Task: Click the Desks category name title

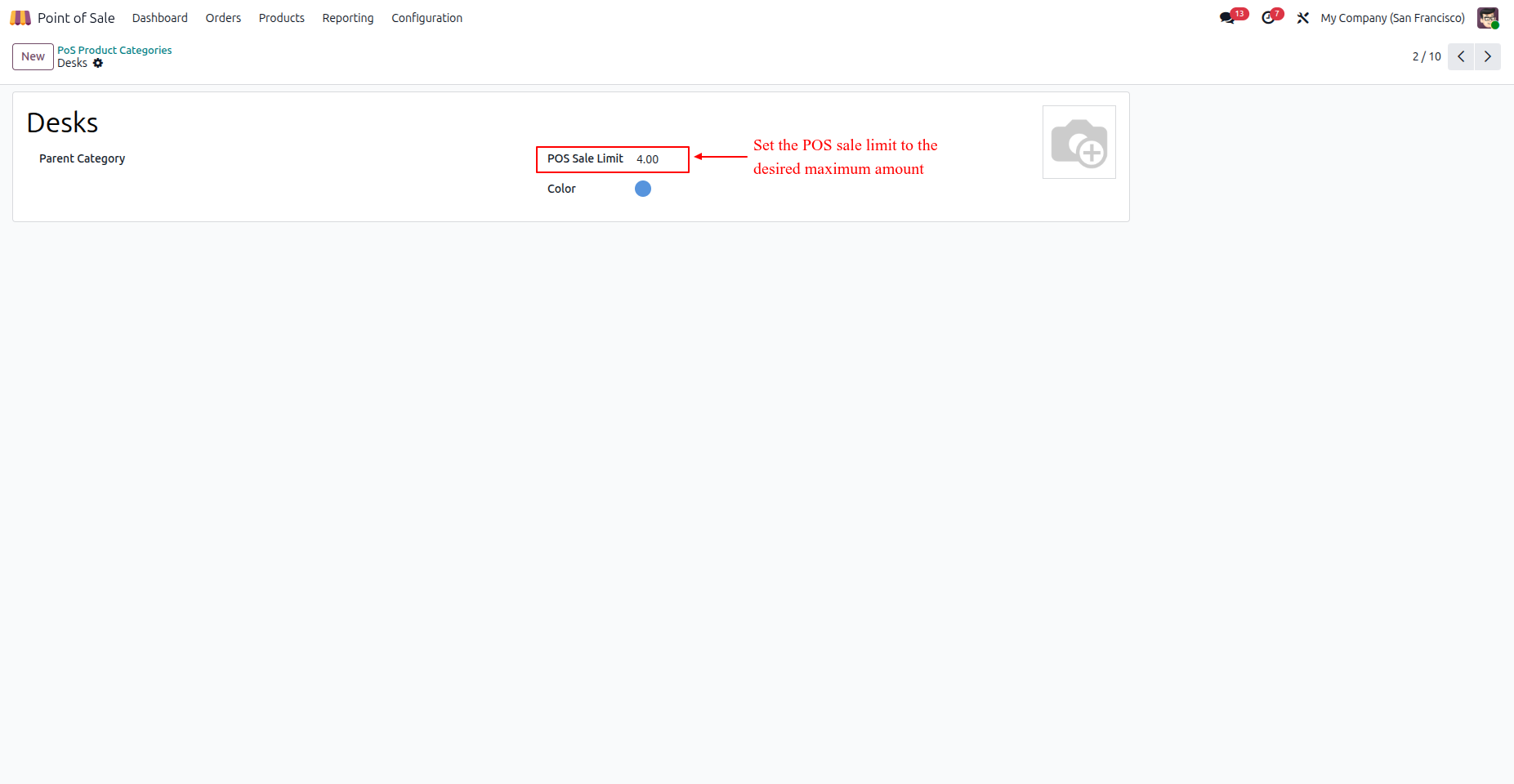Action: (62, 122)
